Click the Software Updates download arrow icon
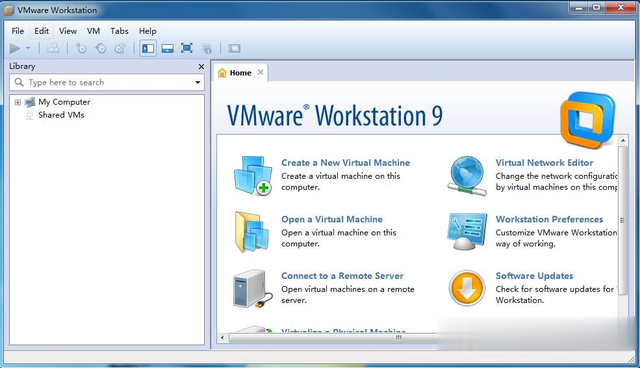Viewport: 640px width, 368px height. (467, 288)
